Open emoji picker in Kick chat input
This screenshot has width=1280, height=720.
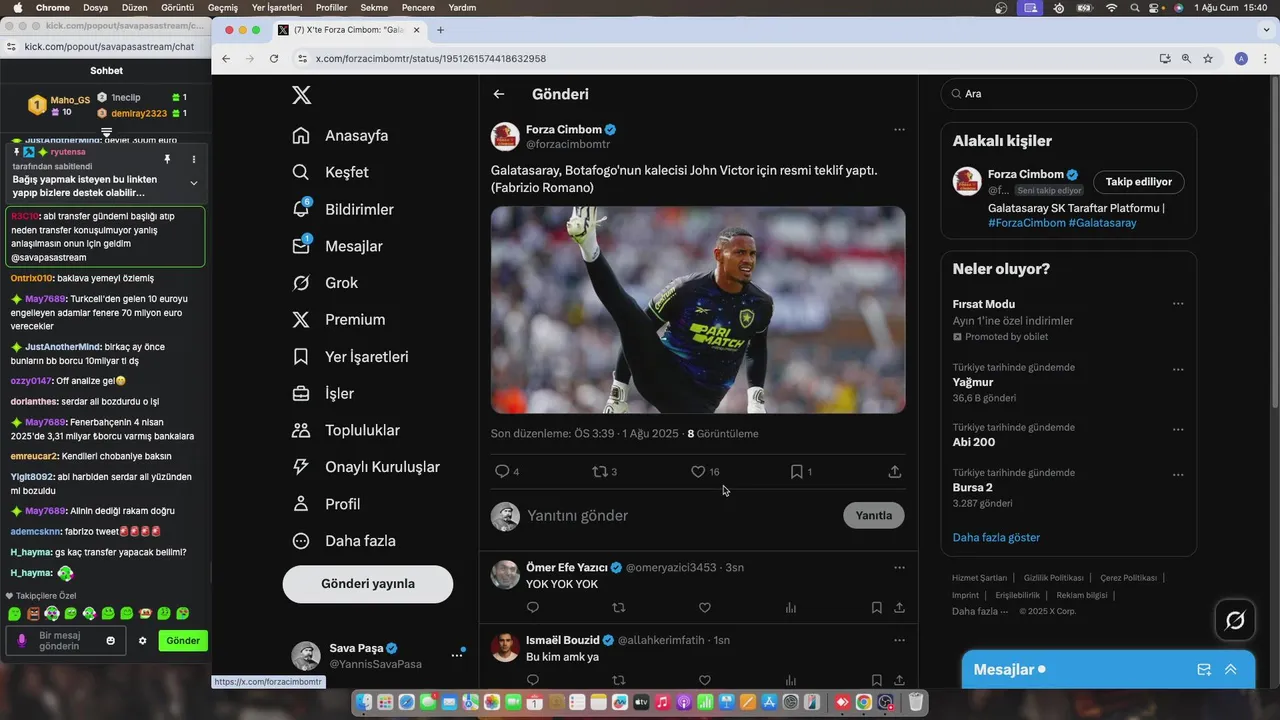click(110, 641)
